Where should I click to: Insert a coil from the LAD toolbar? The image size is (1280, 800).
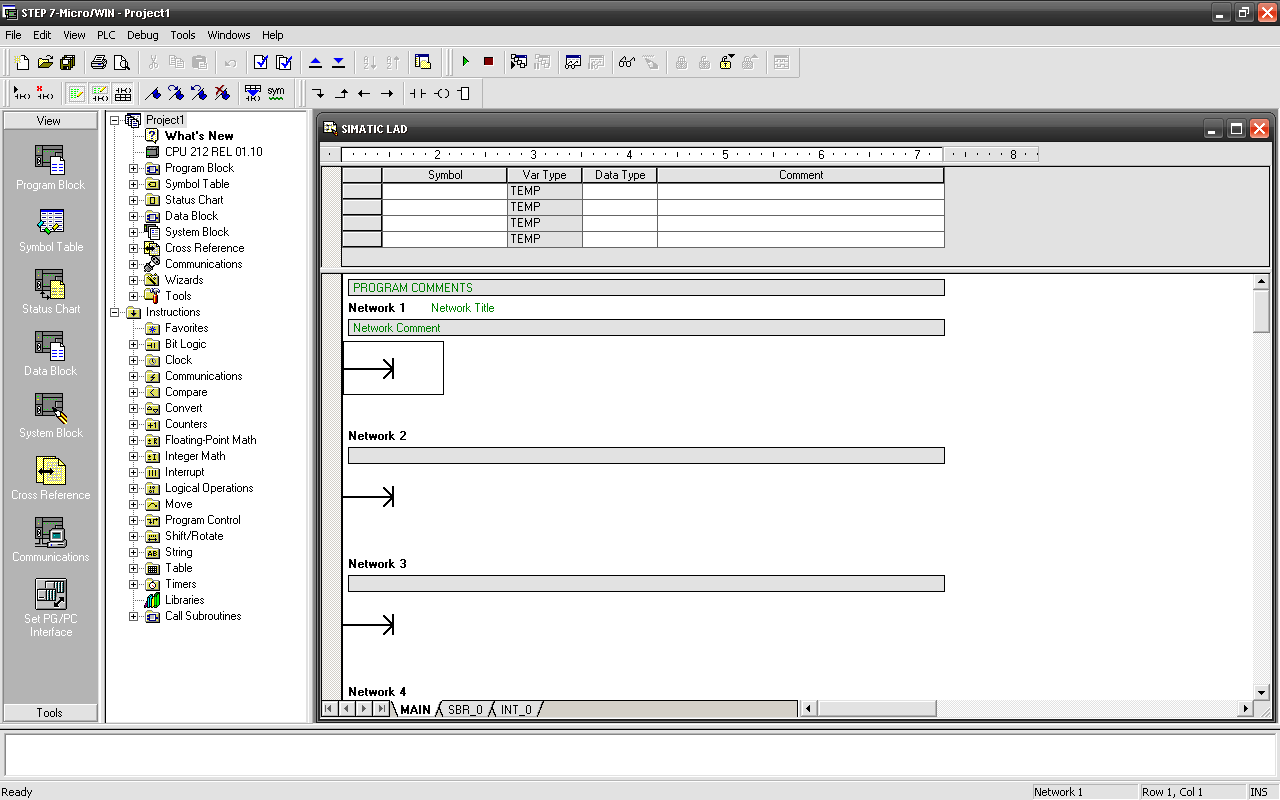[441, 93]
